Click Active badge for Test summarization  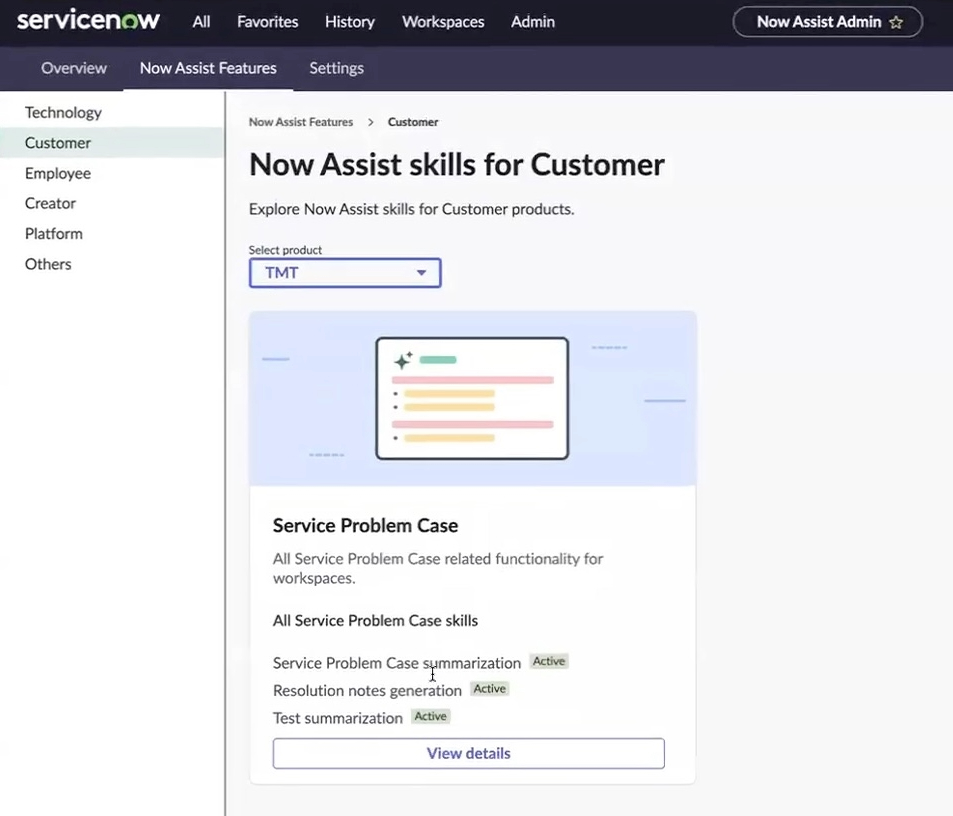430,716
